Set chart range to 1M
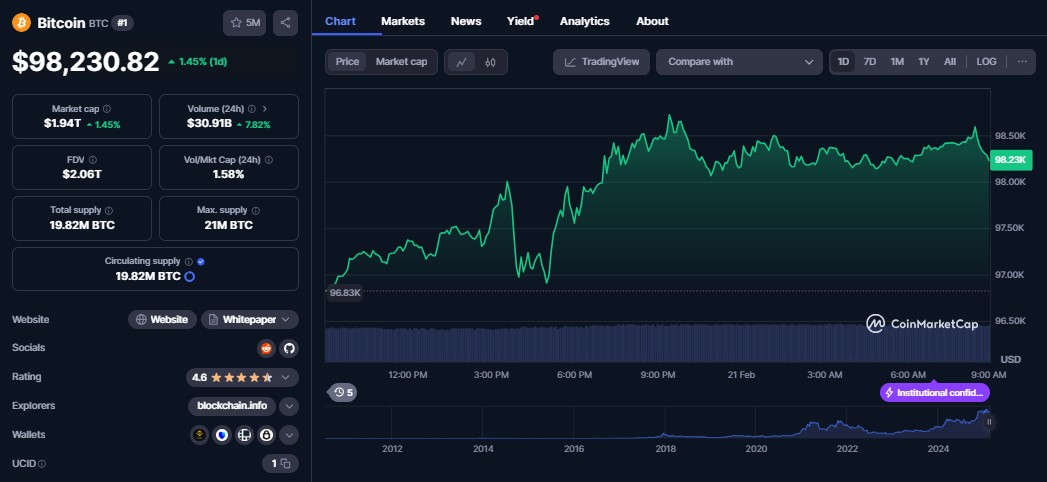 897,61
